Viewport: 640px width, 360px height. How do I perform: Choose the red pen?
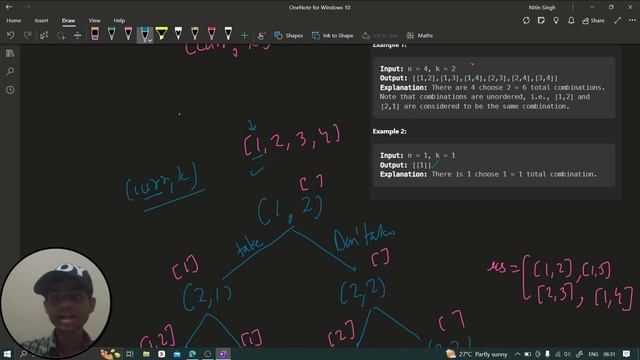[211, 34]
